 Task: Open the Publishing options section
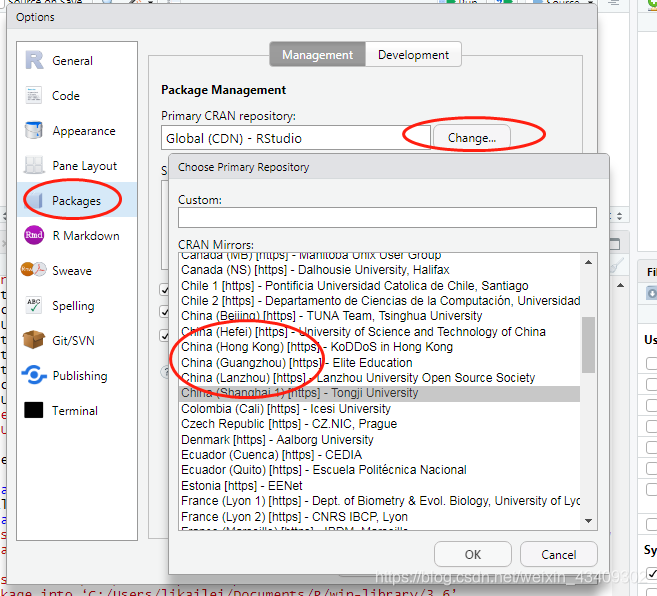[77, 376]
